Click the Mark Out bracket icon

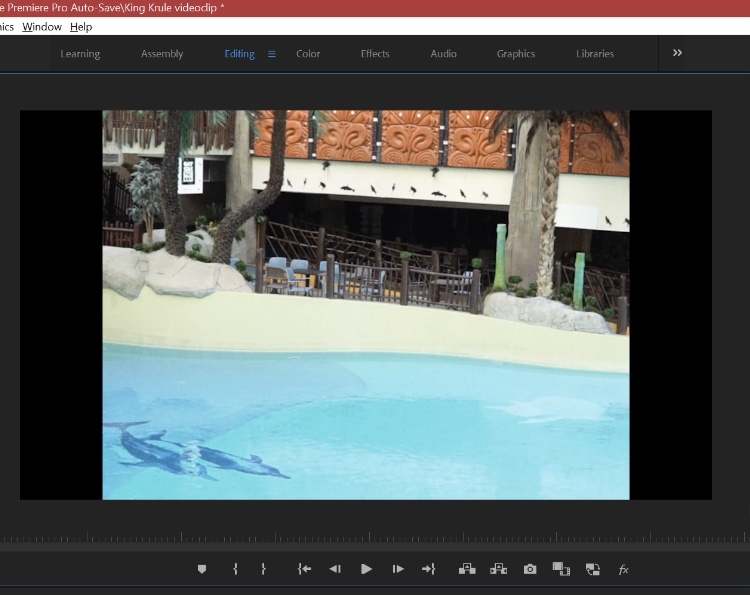(x=263, y=569)
